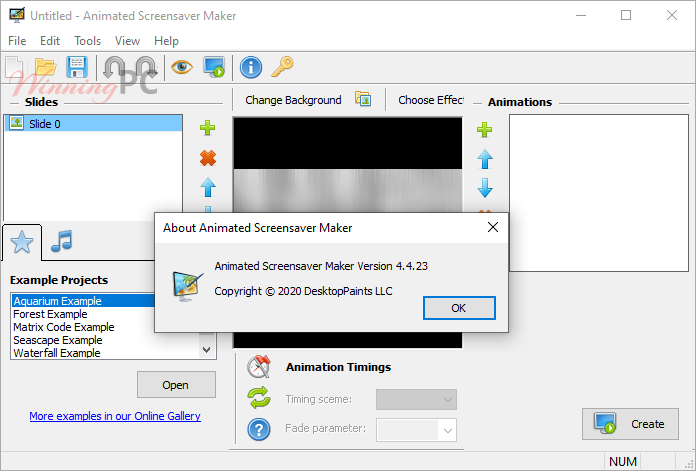The image size is (696, 471).
Task: Open the View menu
Action: (127, 41)
